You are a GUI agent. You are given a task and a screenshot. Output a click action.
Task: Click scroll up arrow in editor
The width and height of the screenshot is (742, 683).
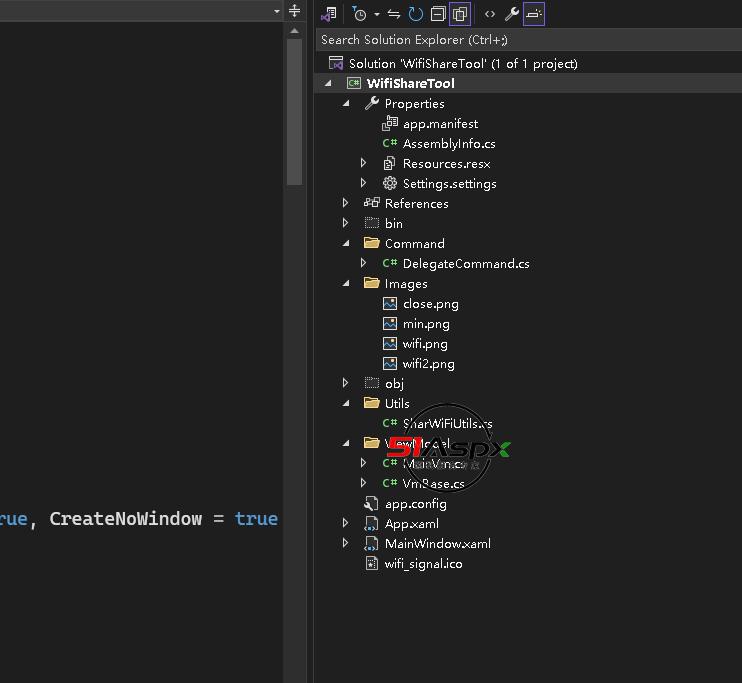(x=294, y=31)
